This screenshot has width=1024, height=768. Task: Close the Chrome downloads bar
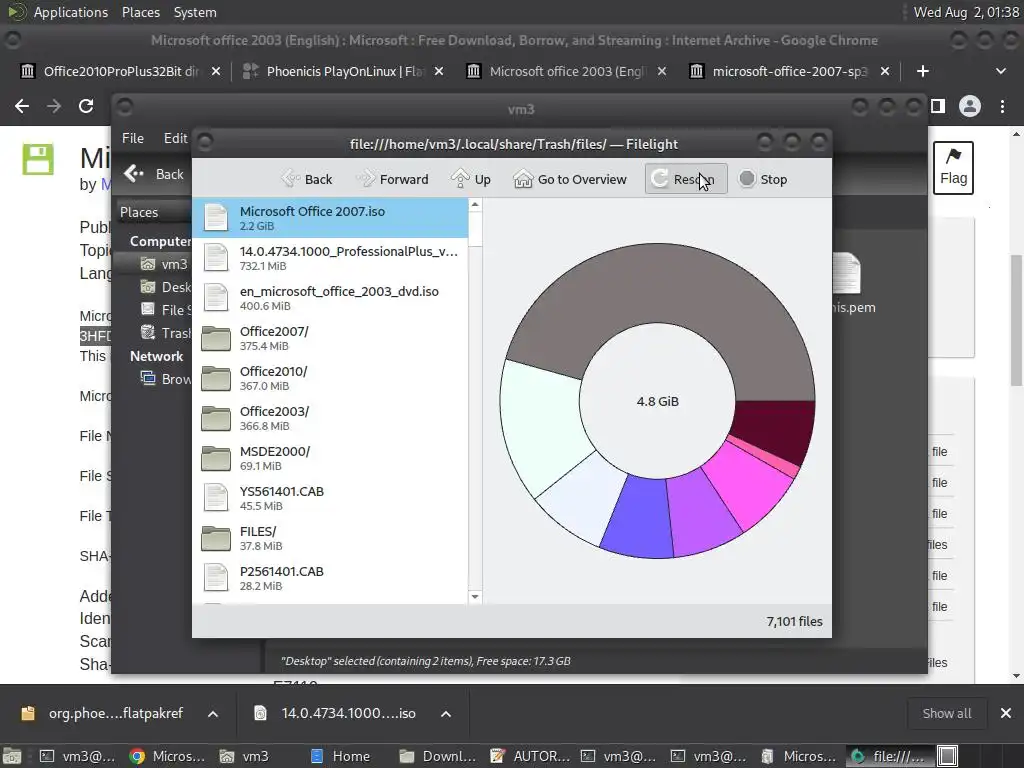point(1006,714)
